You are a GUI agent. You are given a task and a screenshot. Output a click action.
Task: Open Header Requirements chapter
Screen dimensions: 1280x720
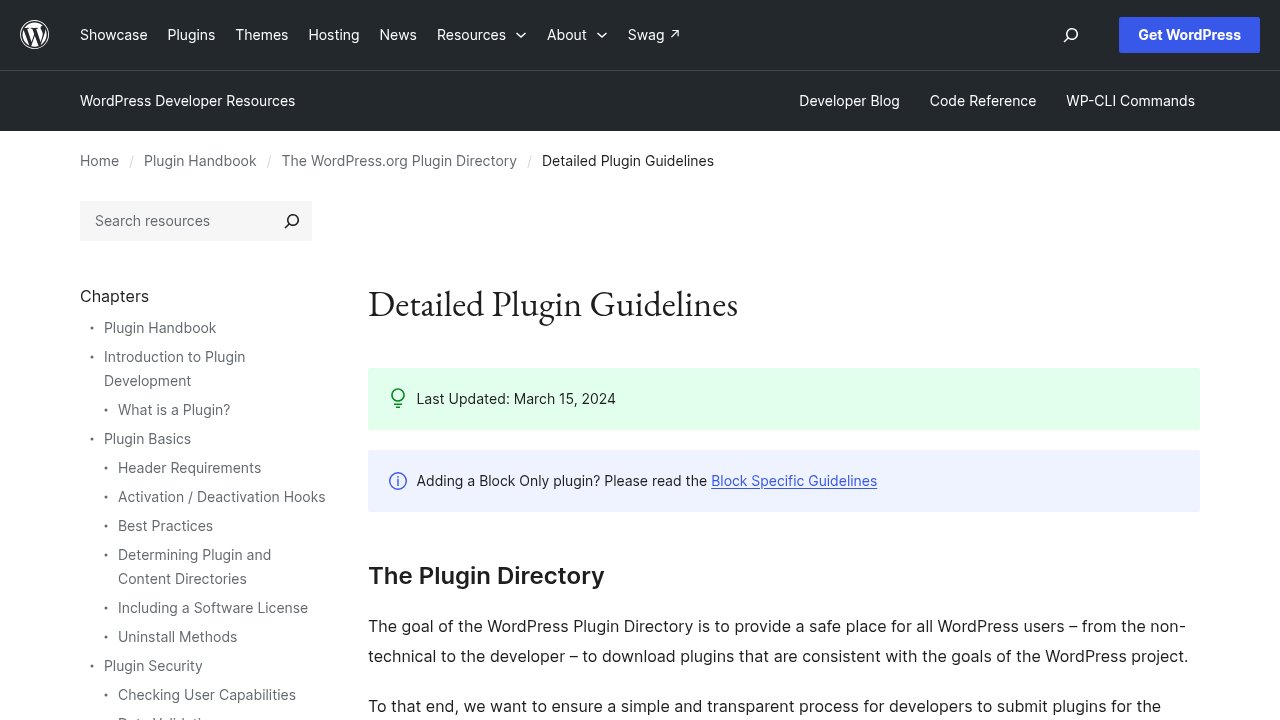pyautogui.click(x=189, y=468)
